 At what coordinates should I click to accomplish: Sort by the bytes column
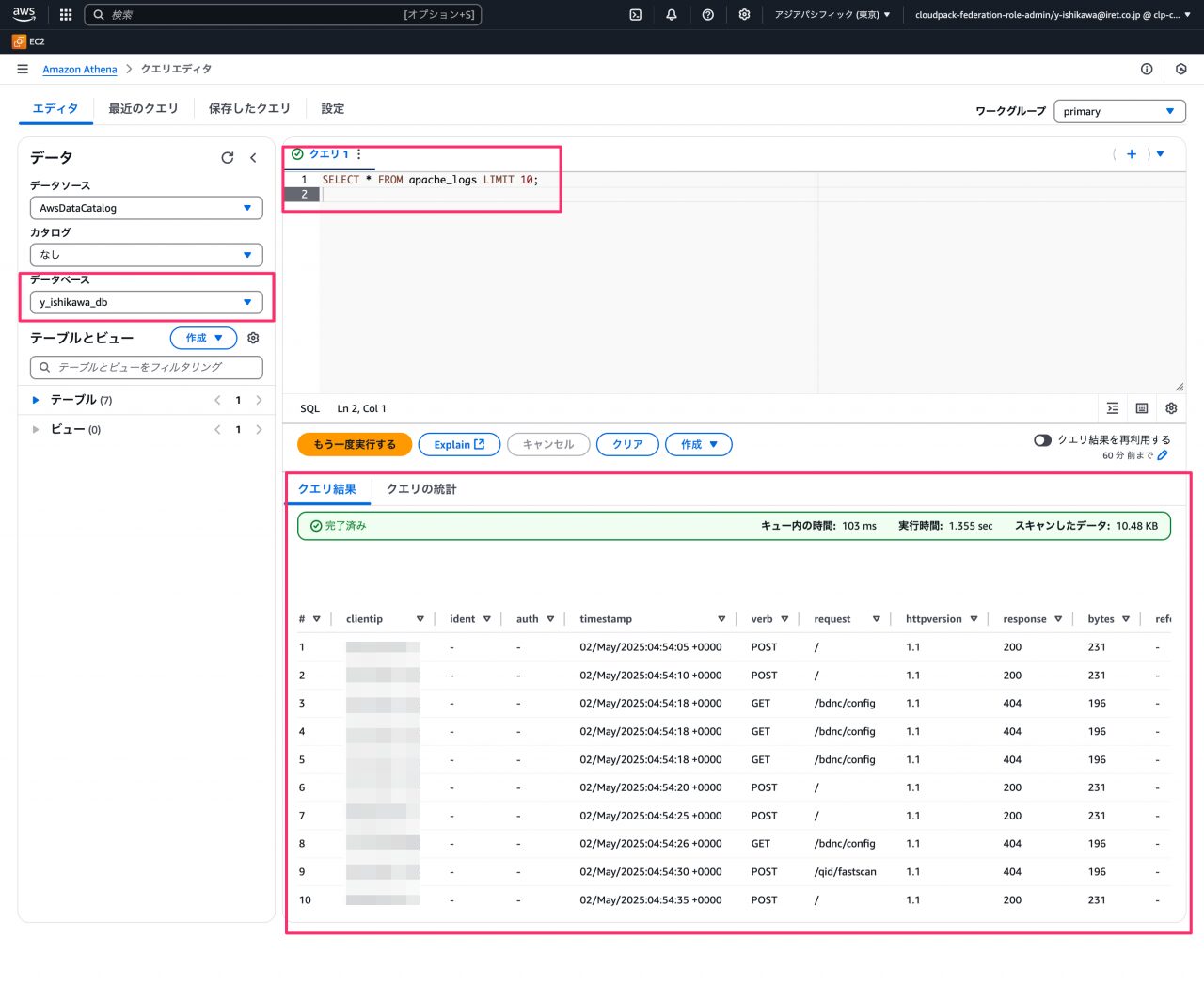click(x=1126, y=619)
